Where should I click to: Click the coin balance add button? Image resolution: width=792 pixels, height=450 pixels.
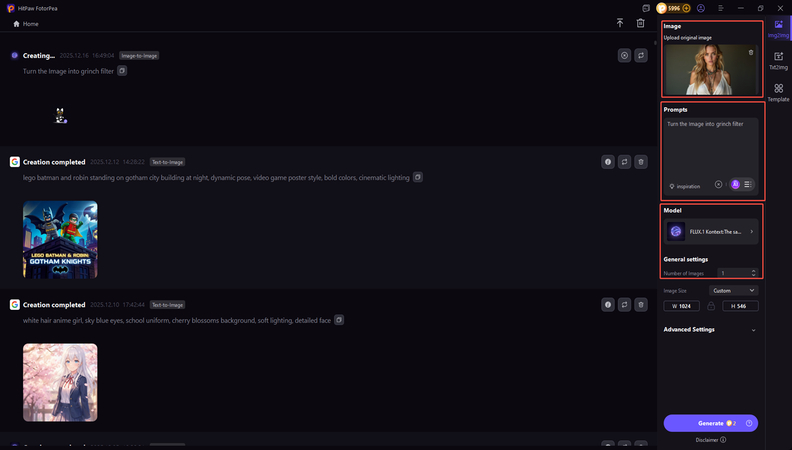(686, 8)
